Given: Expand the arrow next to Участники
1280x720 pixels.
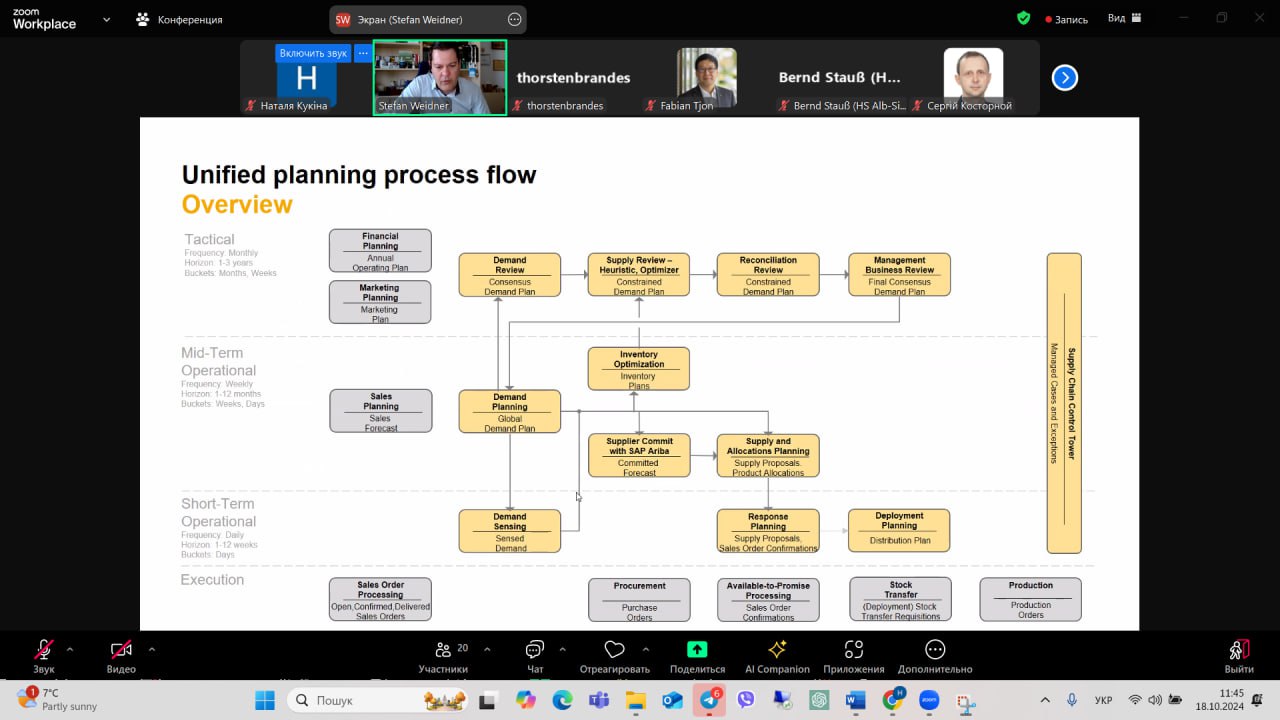Looking at the screenshot, I should pos(487,649).
